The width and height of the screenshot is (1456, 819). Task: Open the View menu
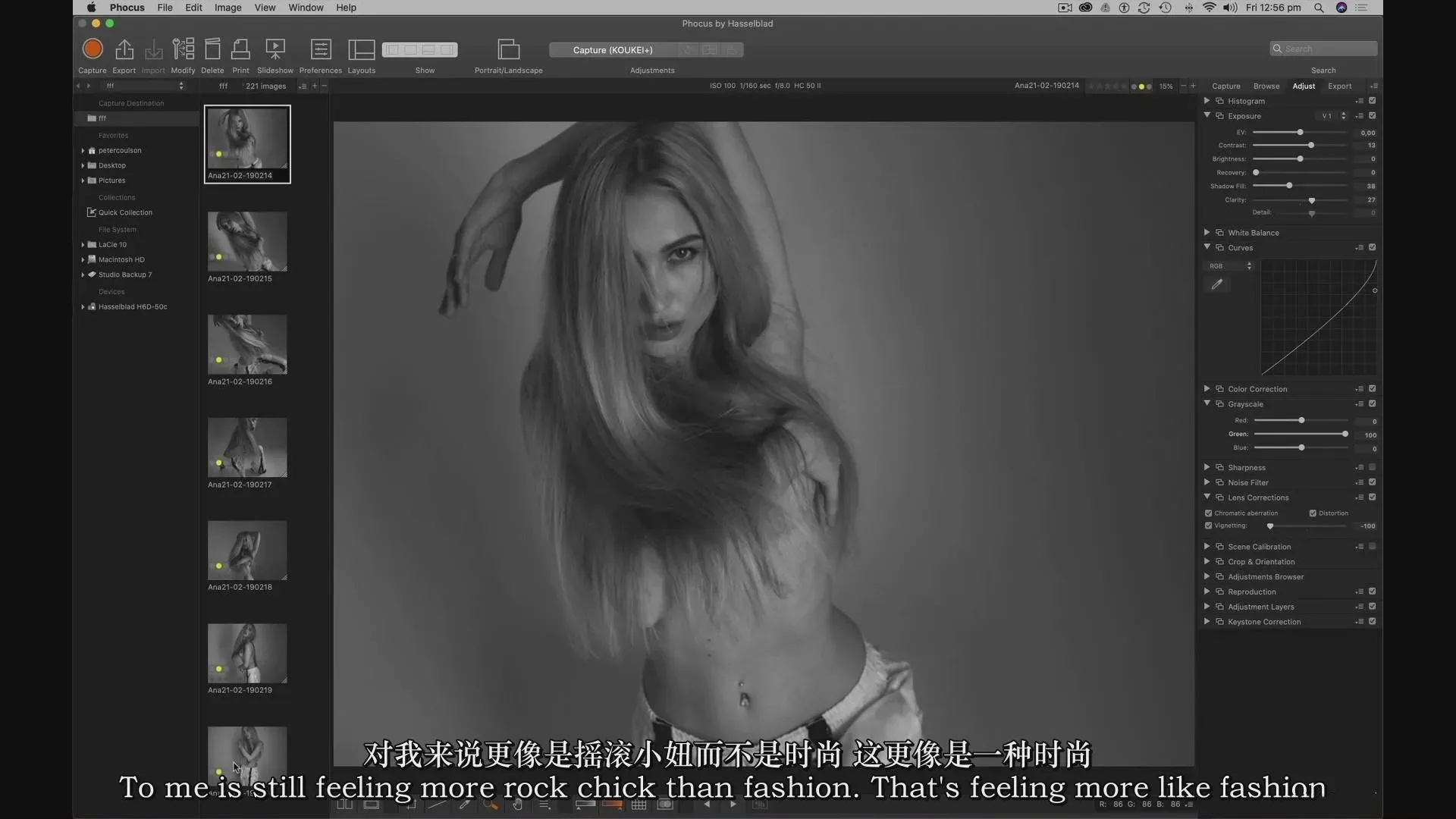[265, 8]
